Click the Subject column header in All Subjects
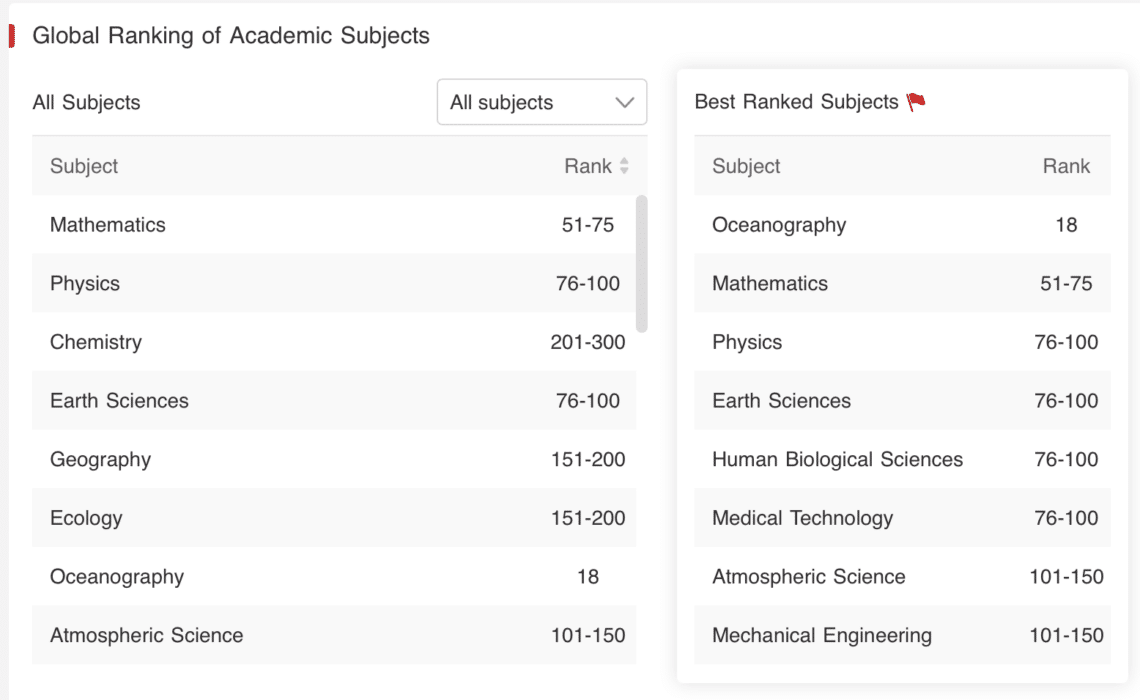This screenshot has height=700, width=1140. (x=84, y=166)
